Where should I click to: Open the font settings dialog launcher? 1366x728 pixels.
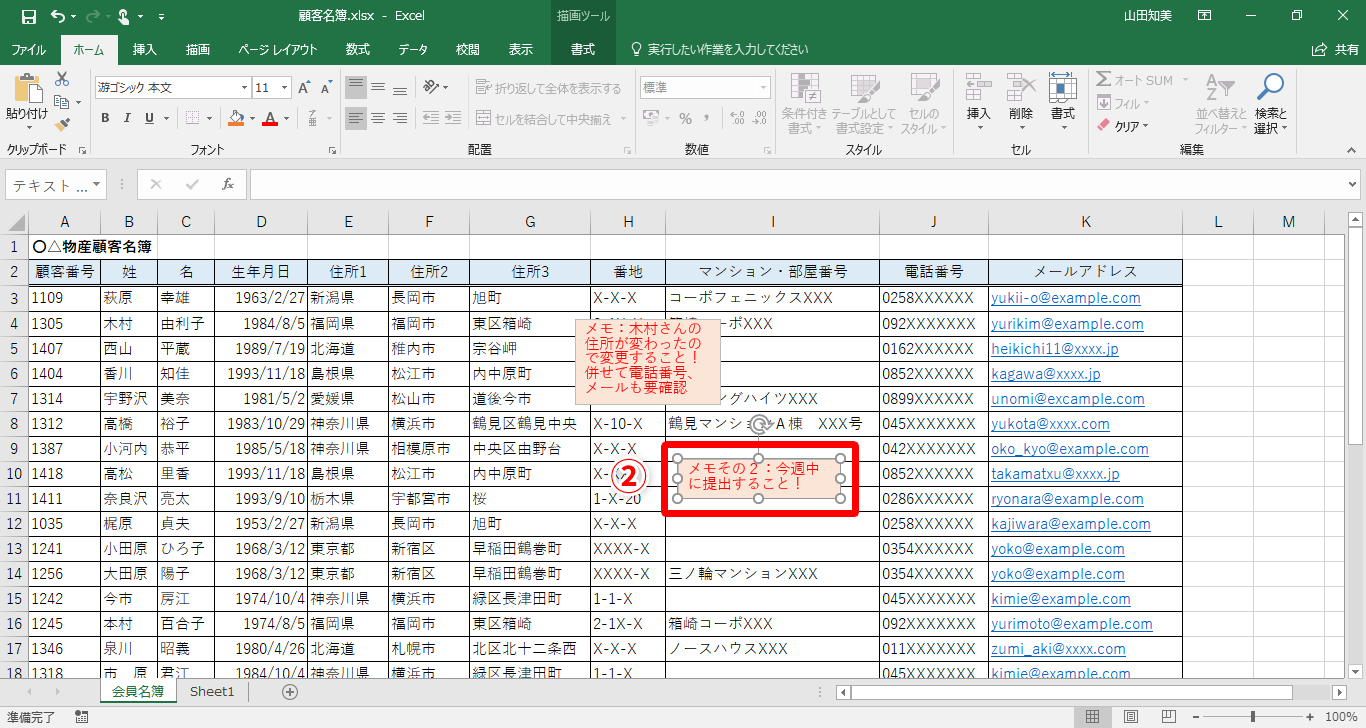pyautogui.click(x=333, y=150)
